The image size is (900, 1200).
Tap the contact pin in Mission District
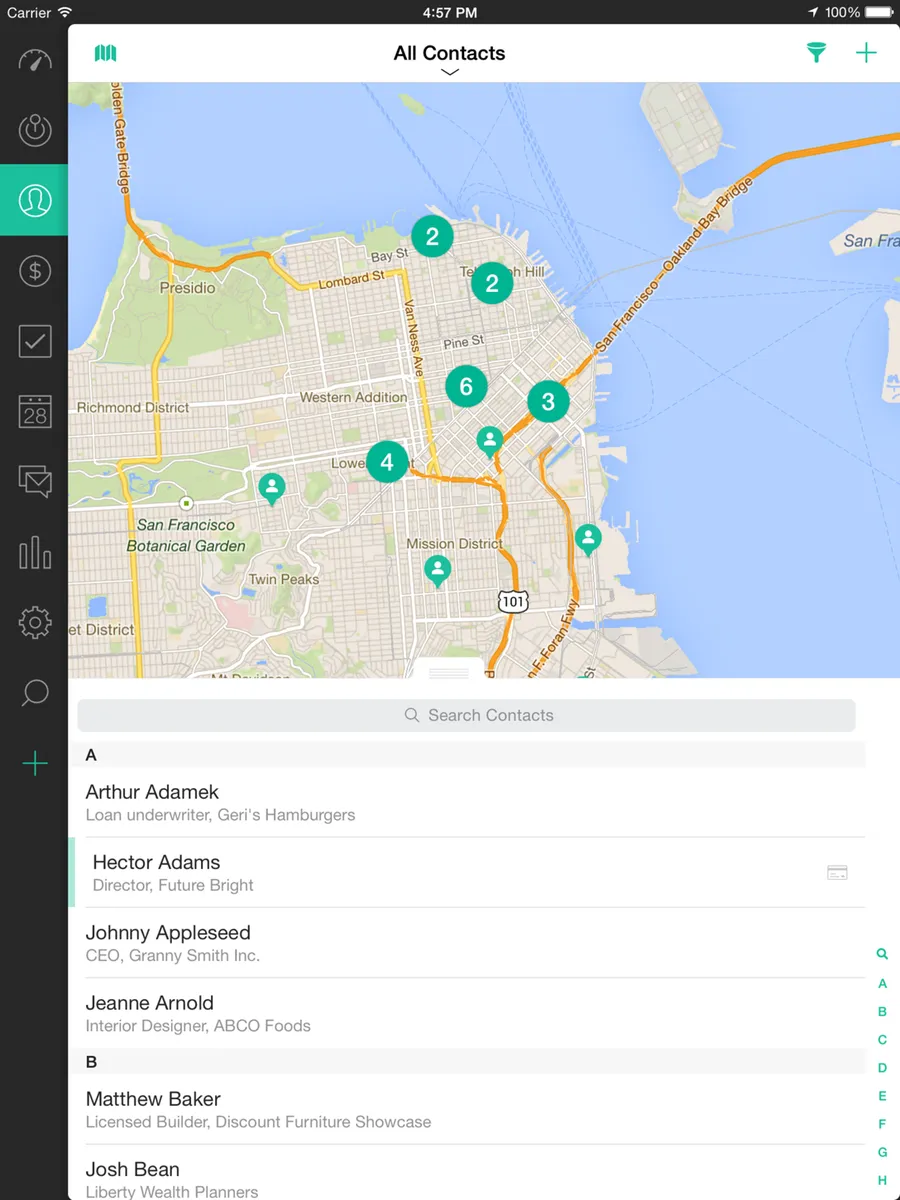437,571
